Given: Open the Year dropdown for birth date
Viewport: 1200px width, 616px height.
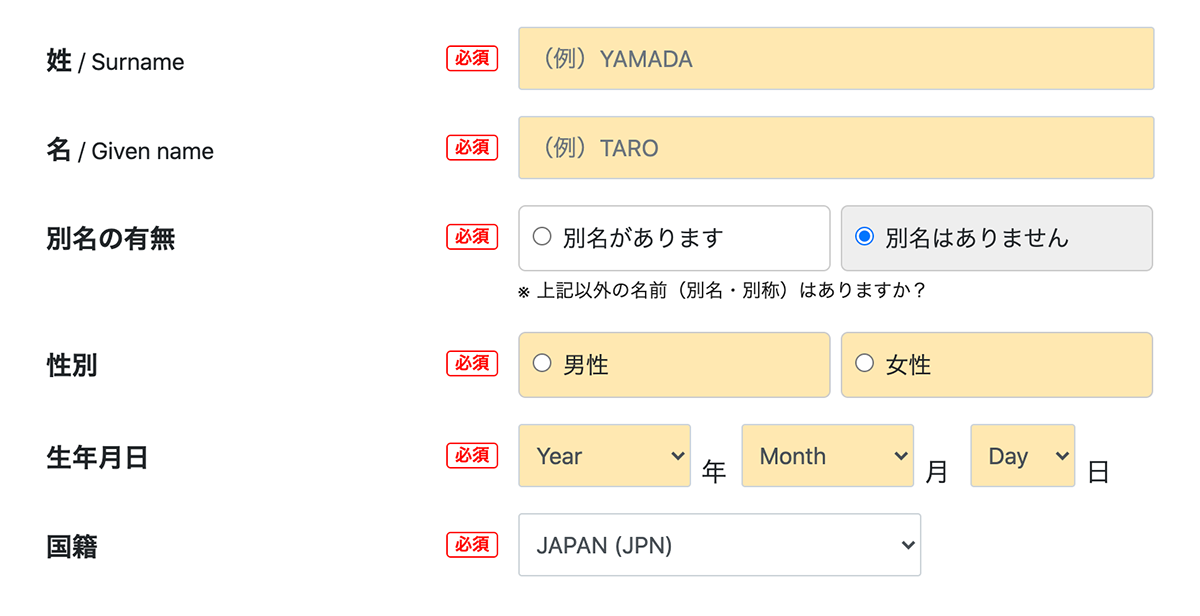Looking at the screenshot, I should pos(604,455).
